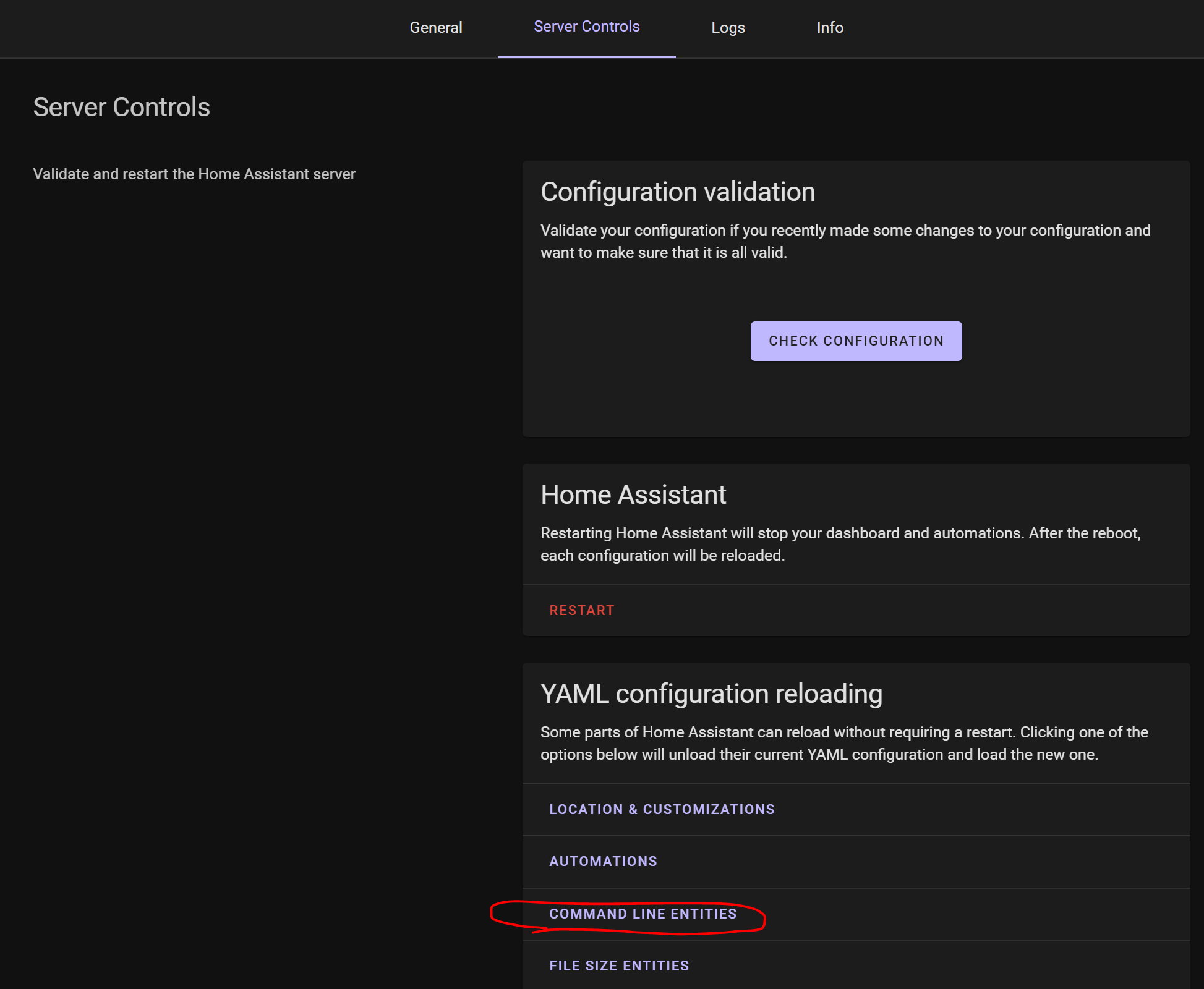The image size is (1204, 989).
Task: Click the Home Assistant card title
Action: [x=633, y=494]
